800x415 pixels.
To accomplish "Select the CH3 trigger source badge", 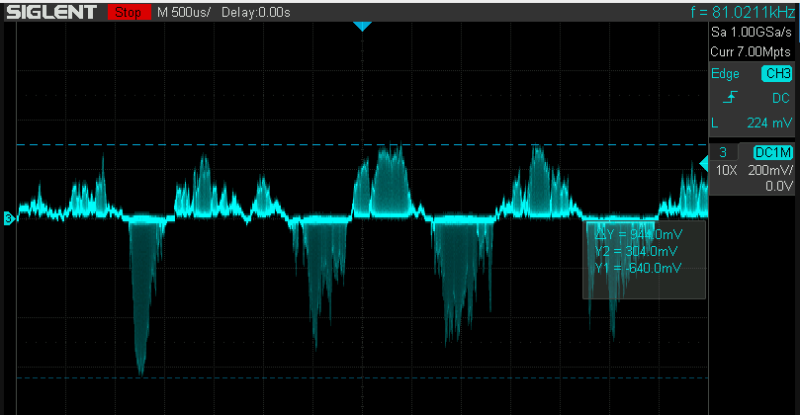I will click(776, 74).
